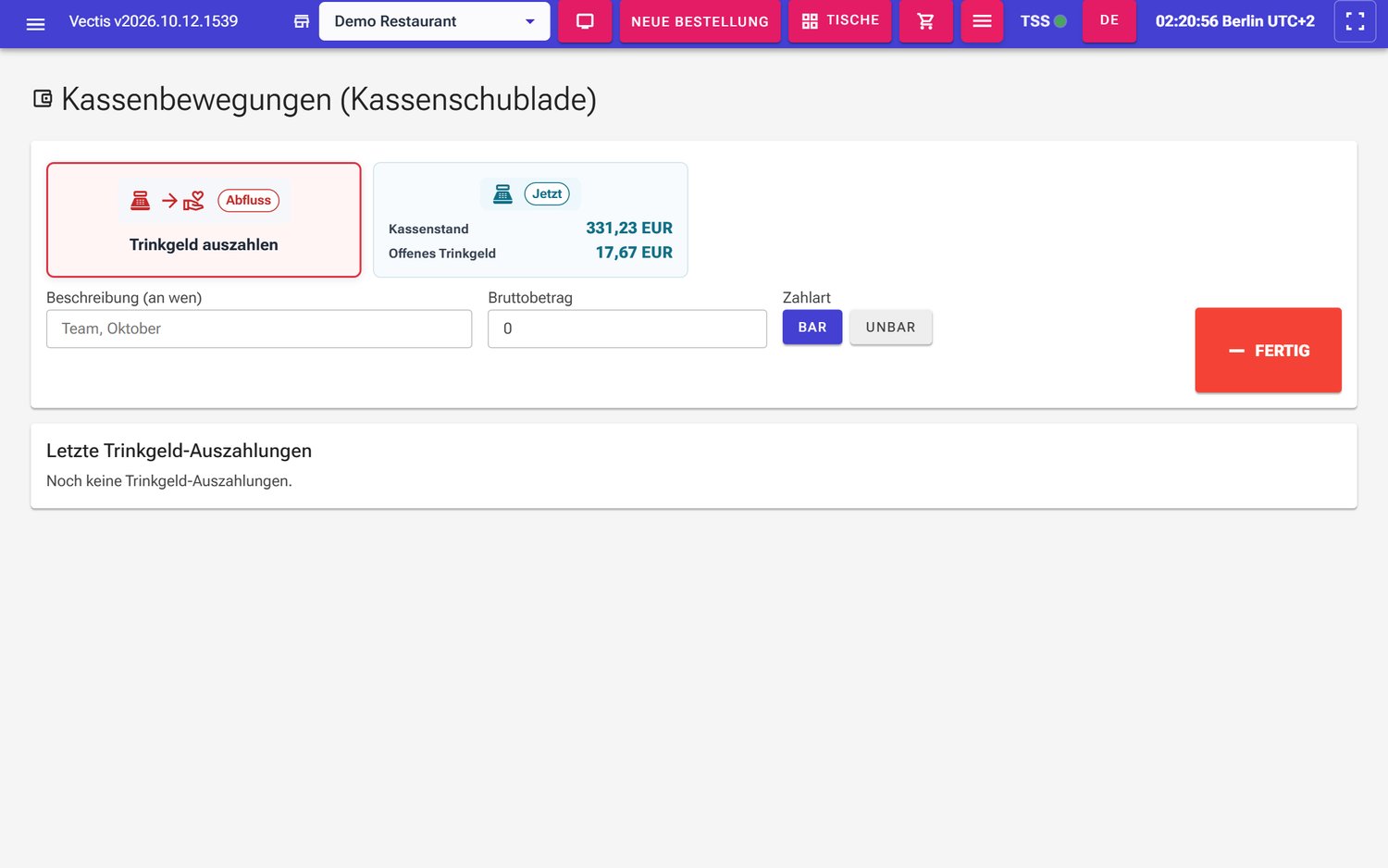Click the wallet icon beside Kassenbewegungen title

pyautogui.click(x=43, y=98)
